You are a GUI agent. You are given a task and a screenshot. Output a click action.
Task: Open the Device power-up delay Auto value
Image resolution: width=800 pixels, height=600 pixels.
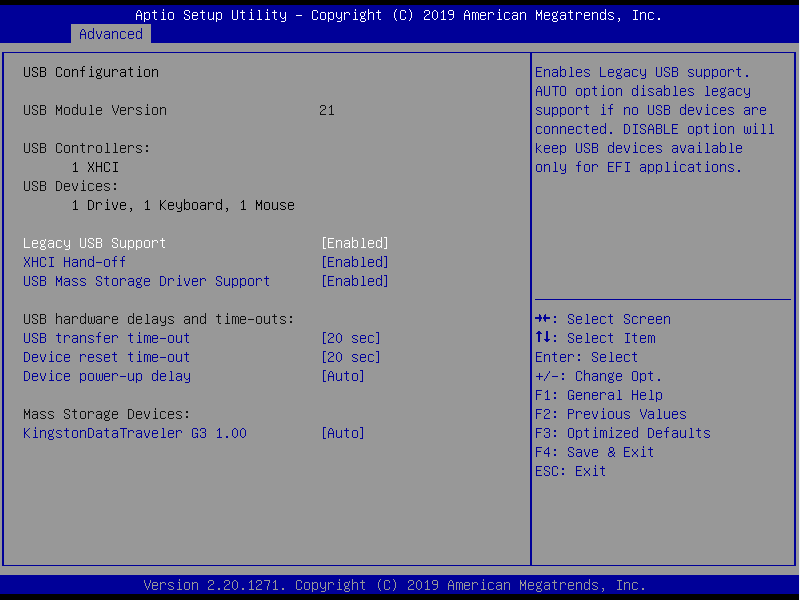[x=342, y=376]
